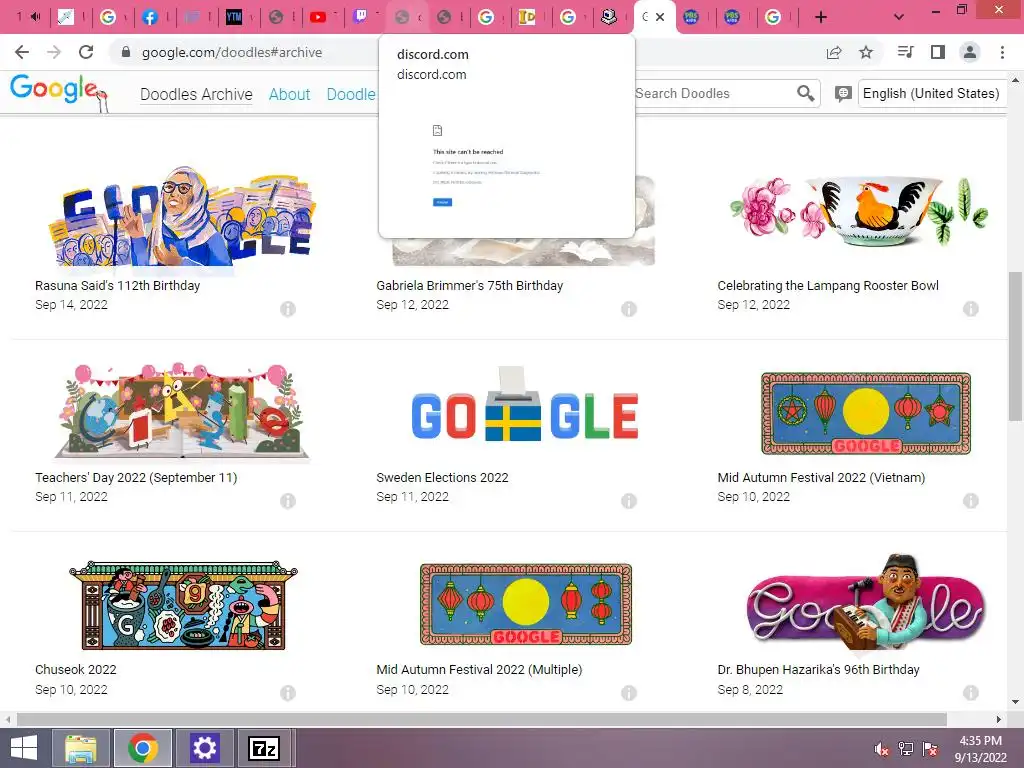Open the English (United States) language dropdown
This screenshot has height=768, width=1024.
point(931,93)
